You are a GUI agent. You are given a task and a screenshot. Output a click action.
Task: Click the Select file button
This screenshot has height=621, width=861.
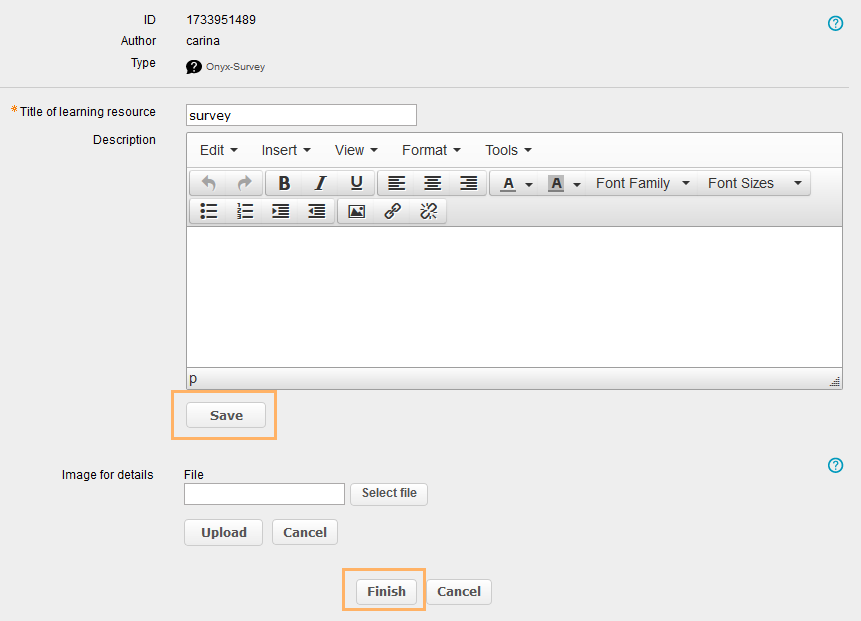click(x=389, y=493)
